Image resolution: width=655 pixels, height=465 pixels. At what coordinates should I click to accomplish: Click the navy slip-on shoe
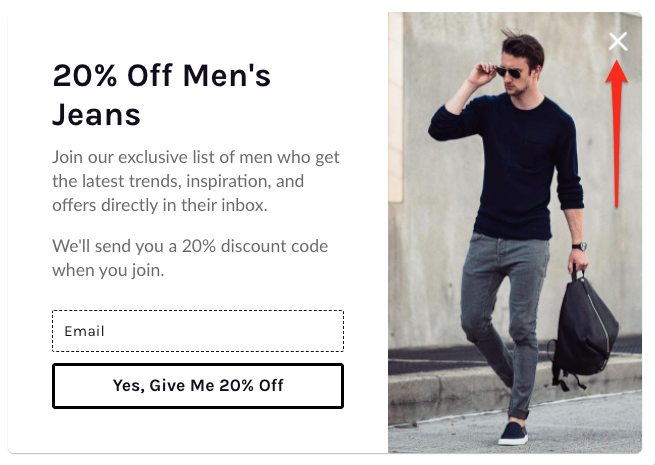513,434
